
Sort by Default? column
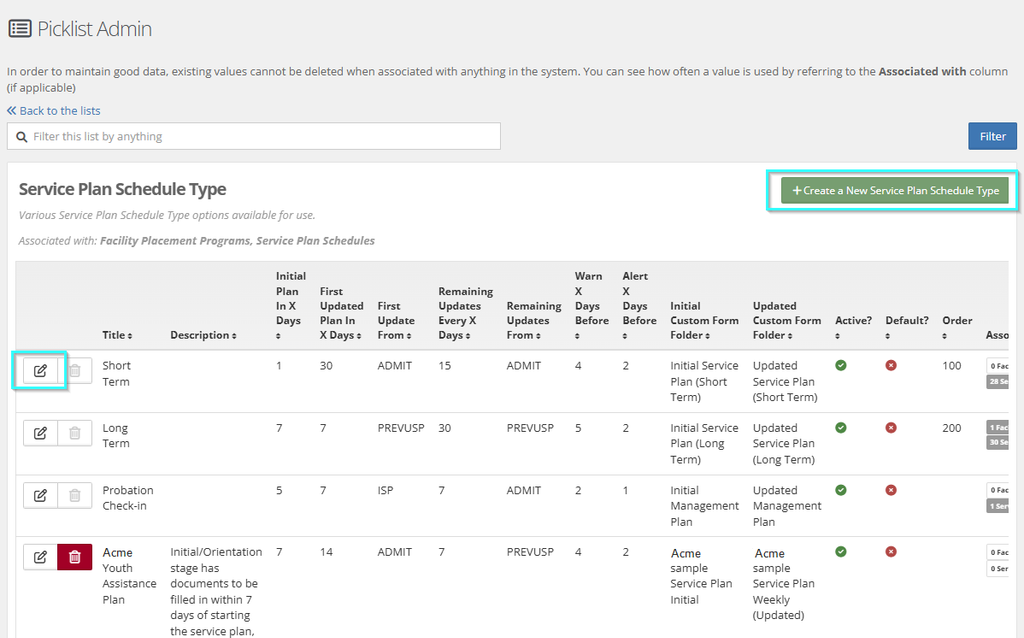(x=907, y=328)
